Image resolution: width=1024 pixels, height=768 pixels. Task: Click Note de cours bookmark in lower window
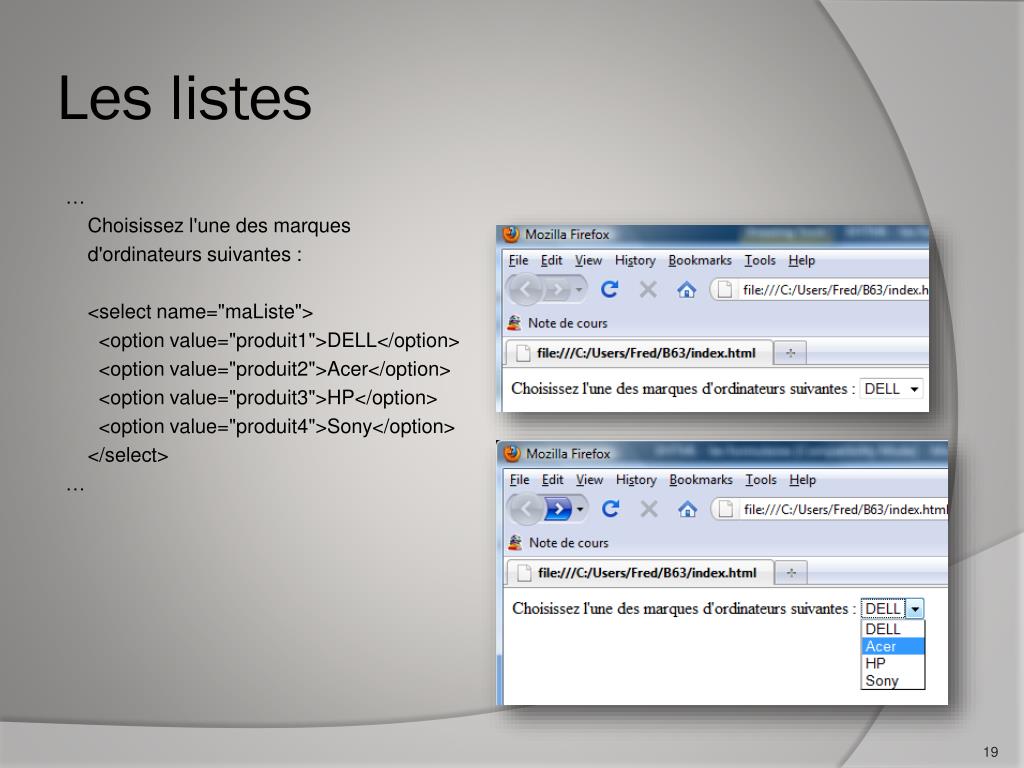pos(559,542)
